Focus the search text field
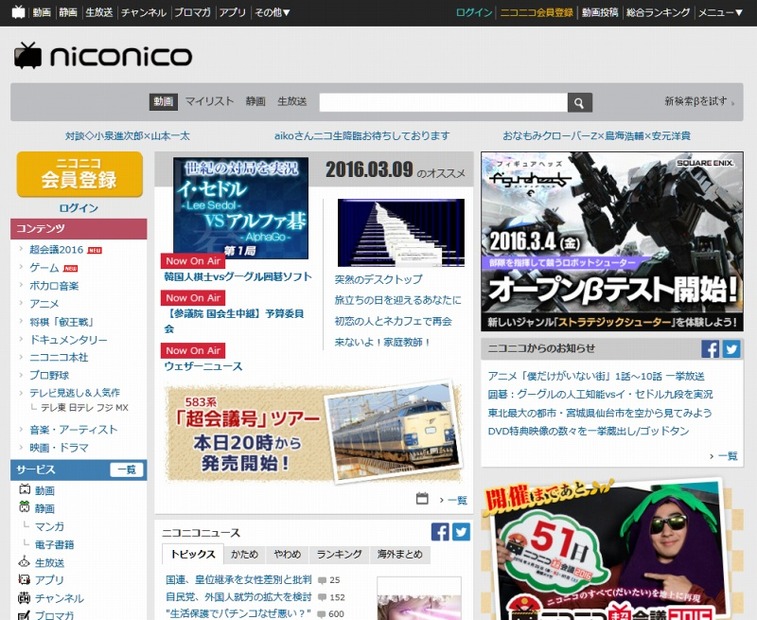757x620 pixels. tap(443, 102)
